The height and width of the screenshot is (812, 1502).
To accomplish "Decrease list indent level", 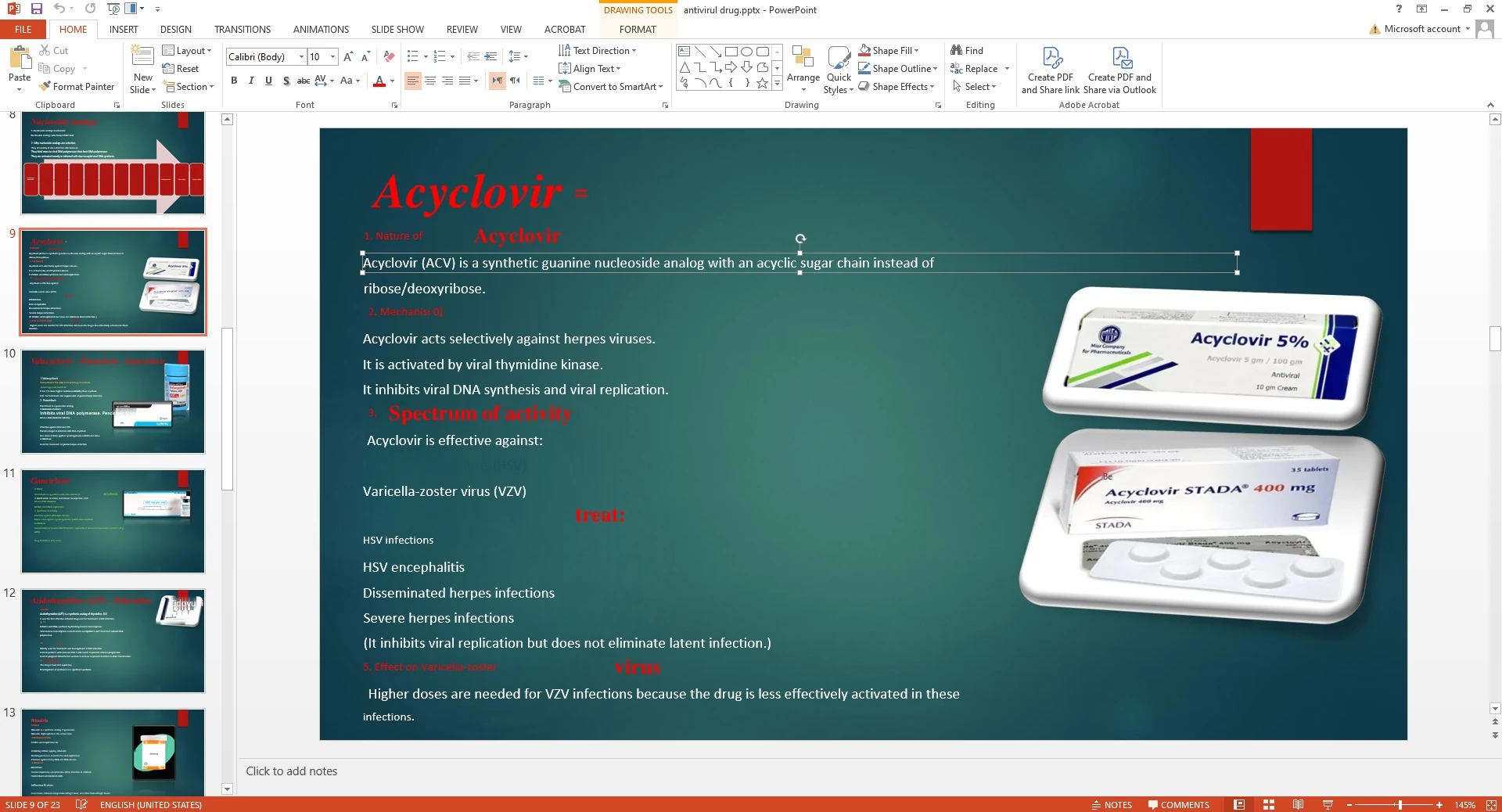I will (473, 56).
